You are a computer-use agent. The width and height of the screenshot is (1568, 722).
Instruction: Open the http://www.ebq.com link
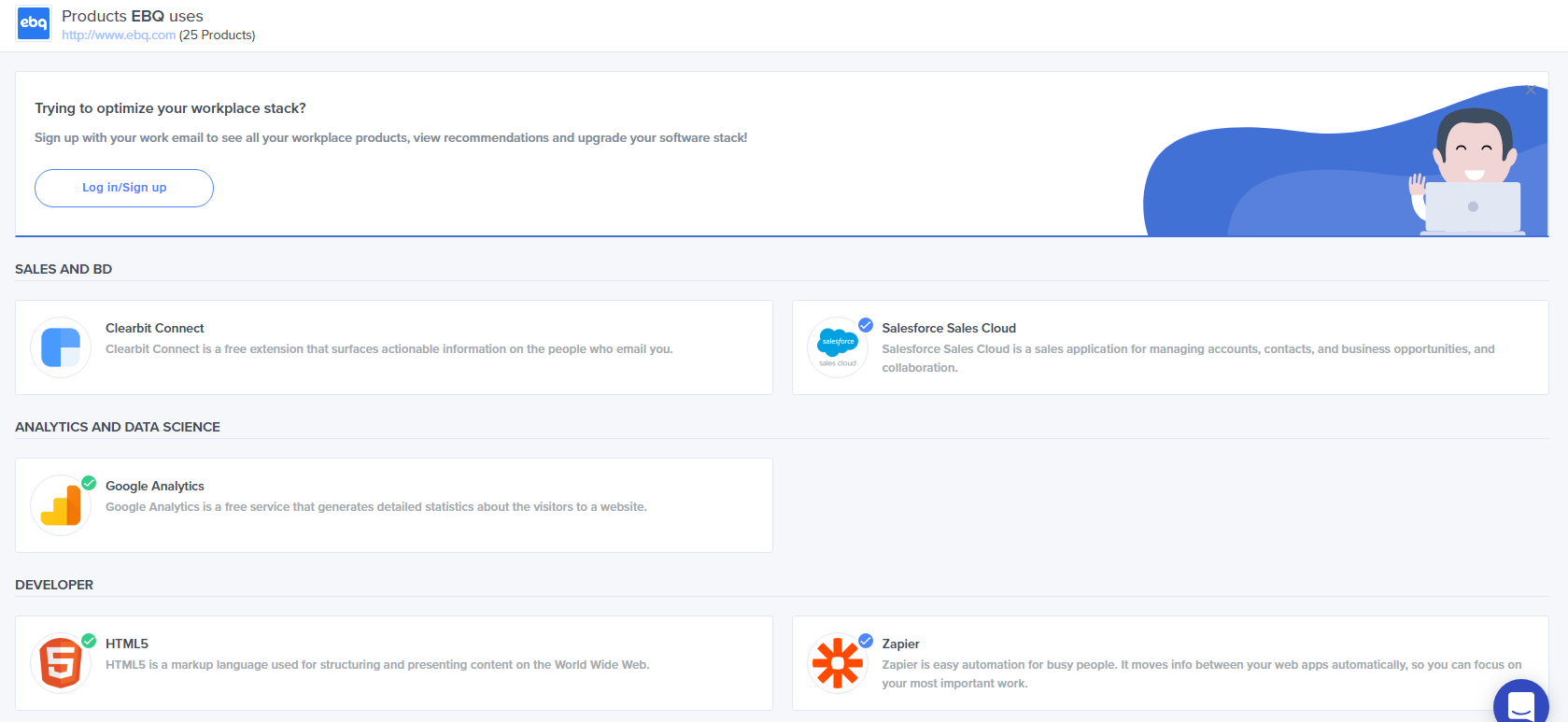click(x=119, y=35)
